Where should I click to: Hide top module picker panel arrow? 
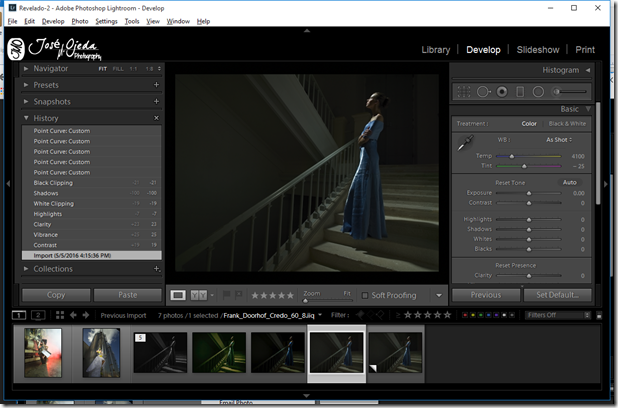pos(307,31)
